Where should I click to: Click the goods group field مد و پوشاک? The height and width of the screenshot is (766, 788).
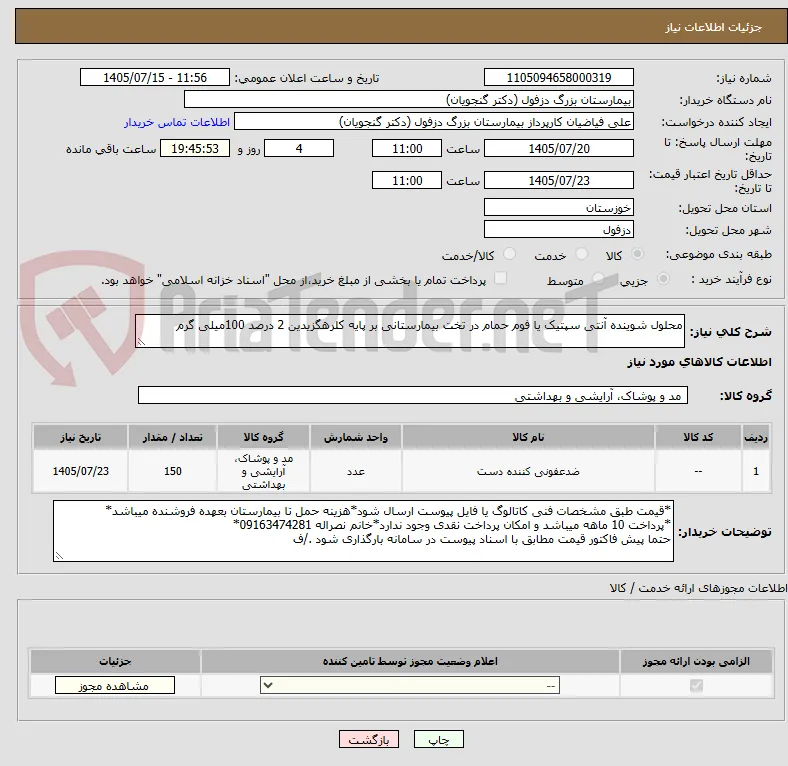tap(413, 395)
